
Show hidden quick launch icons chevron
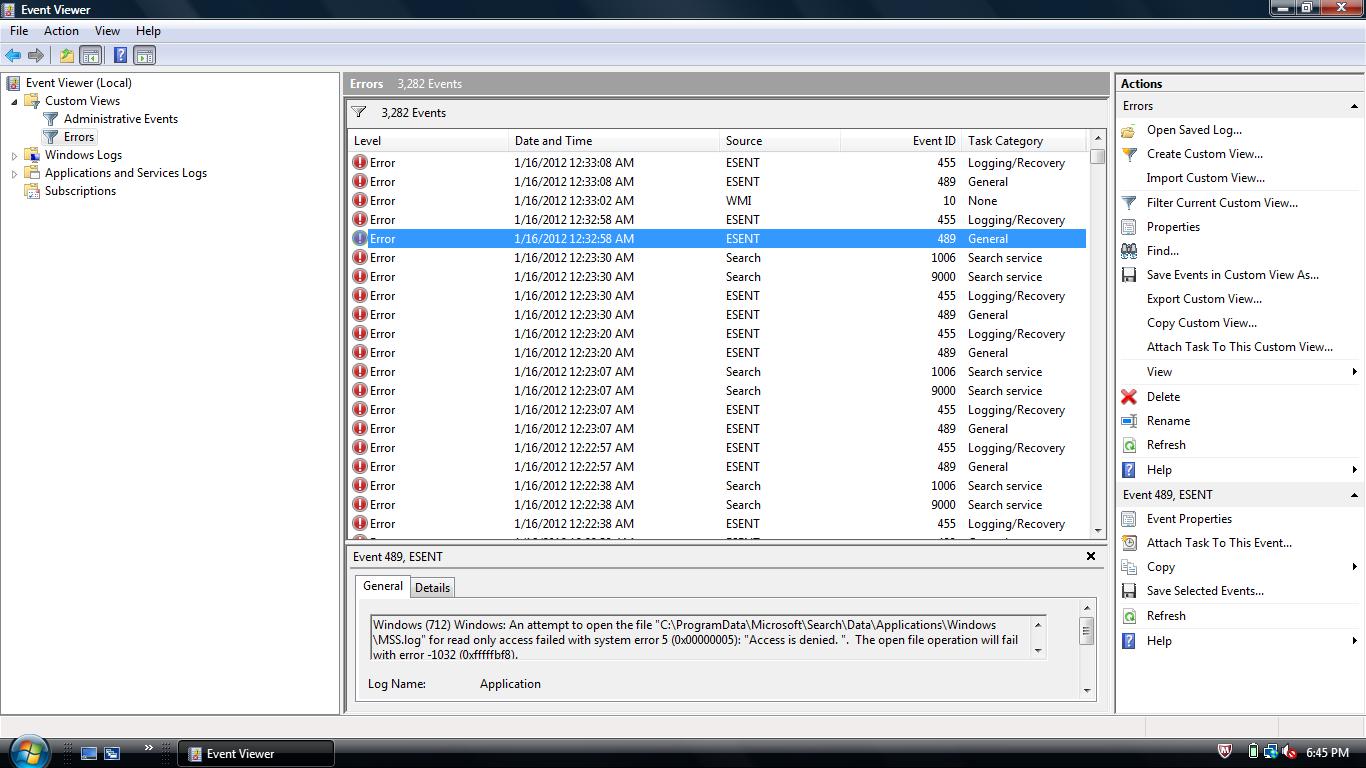148,747
